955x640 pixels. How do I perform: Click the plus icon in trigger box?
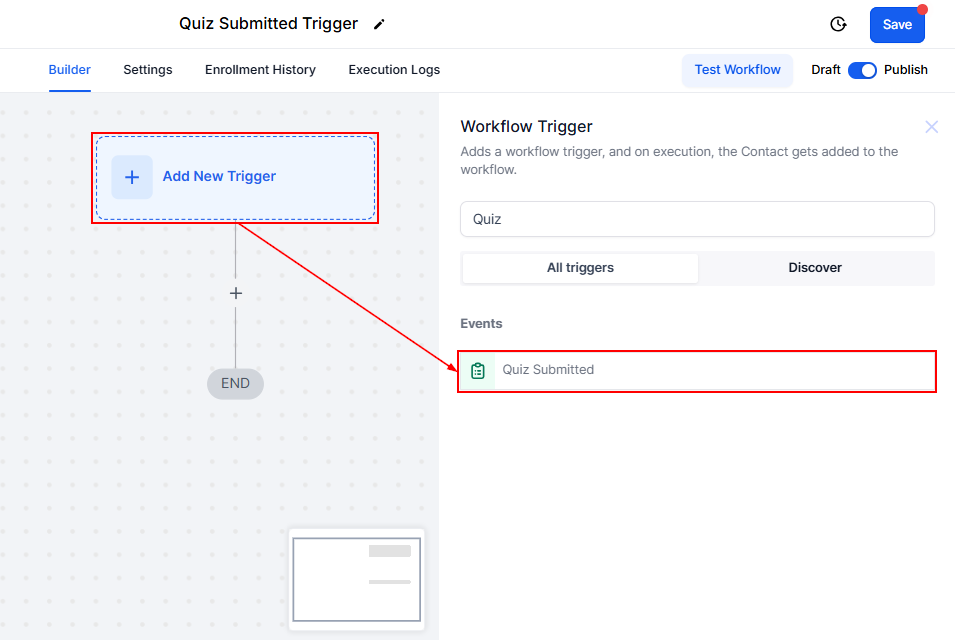pyautogui.click(x=132, y=177)
